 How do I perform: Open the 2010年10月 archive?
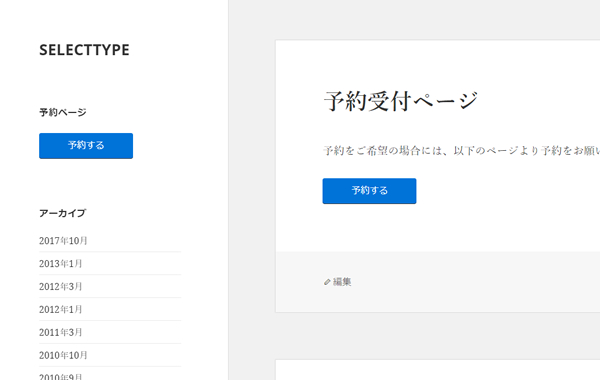tap(63, 356)
